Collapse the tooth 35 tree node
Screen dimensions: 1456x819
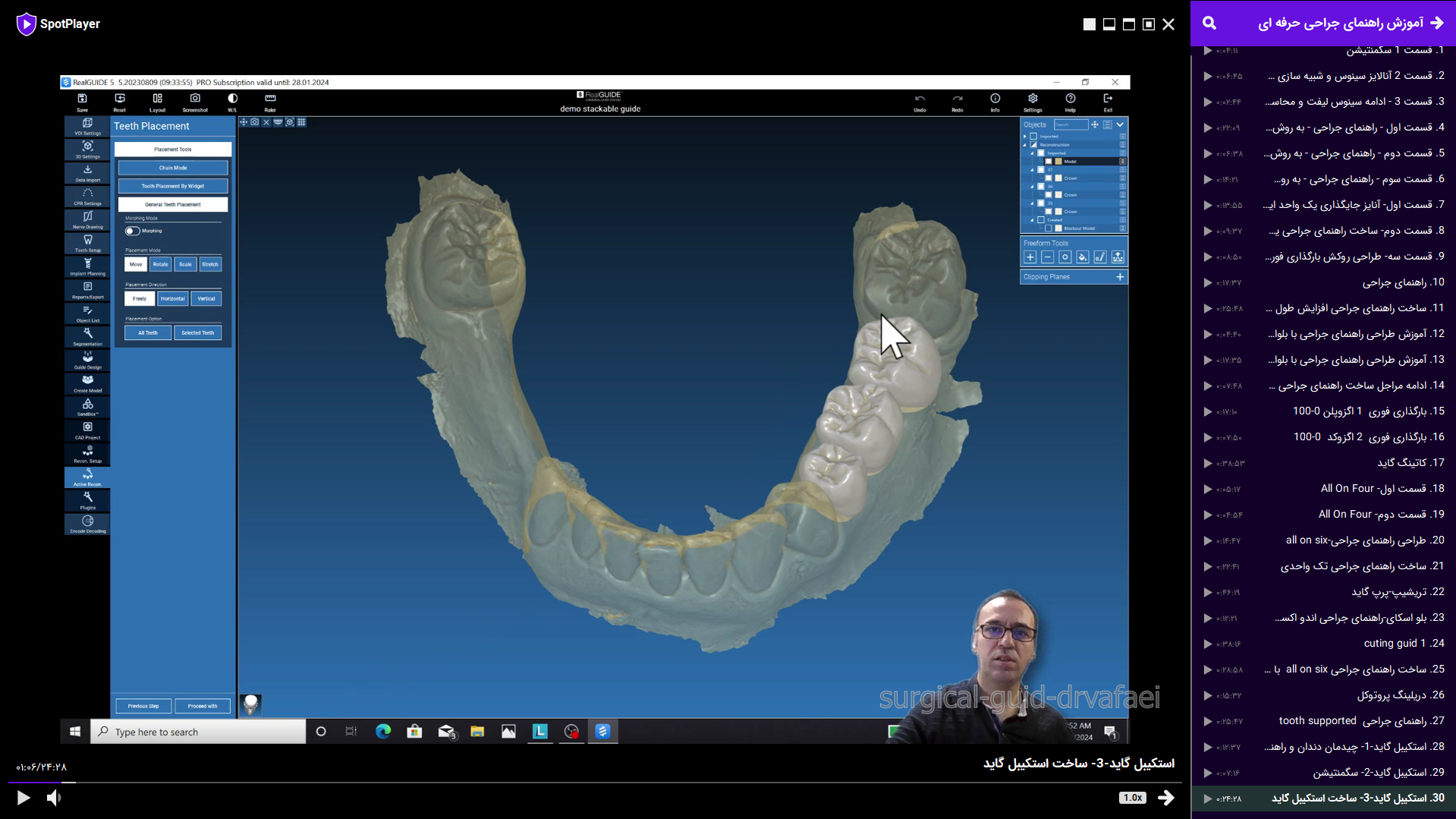[x=1033, y=203]
